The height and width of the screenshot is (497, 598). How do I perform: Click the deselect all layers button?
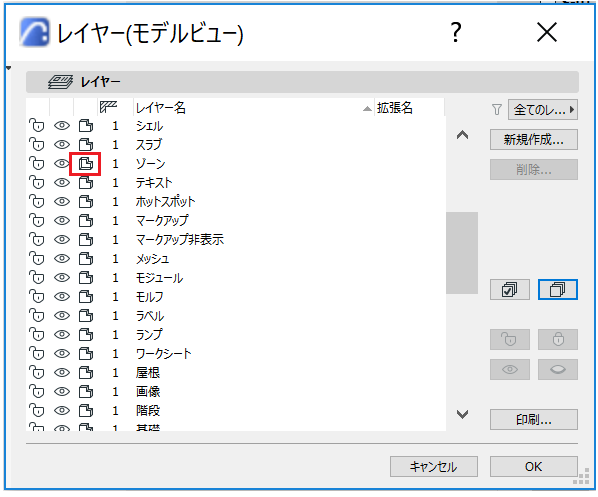[558, 290]
